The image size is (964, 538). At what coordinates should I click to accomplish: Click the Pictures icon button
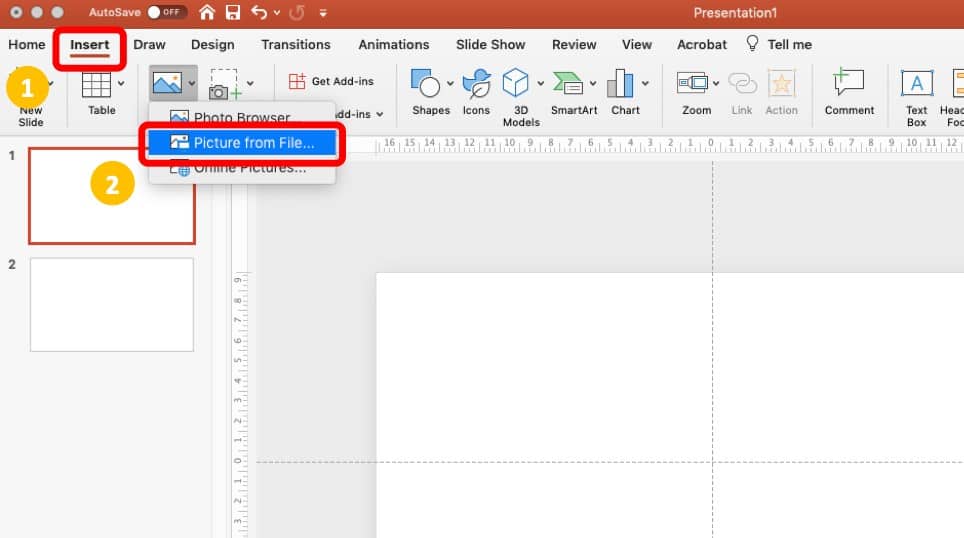[167, 83]
